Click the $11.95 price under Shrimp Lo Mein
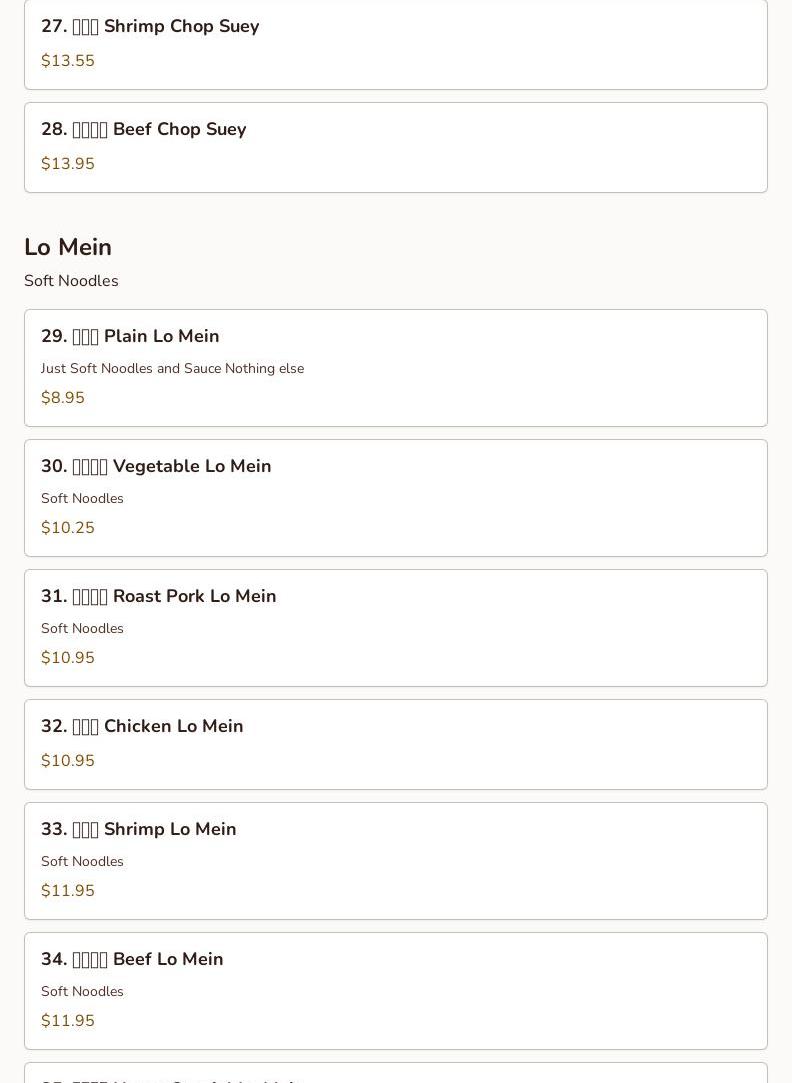This screenshot has width=792, height=1083. click(x=68, y=890)
